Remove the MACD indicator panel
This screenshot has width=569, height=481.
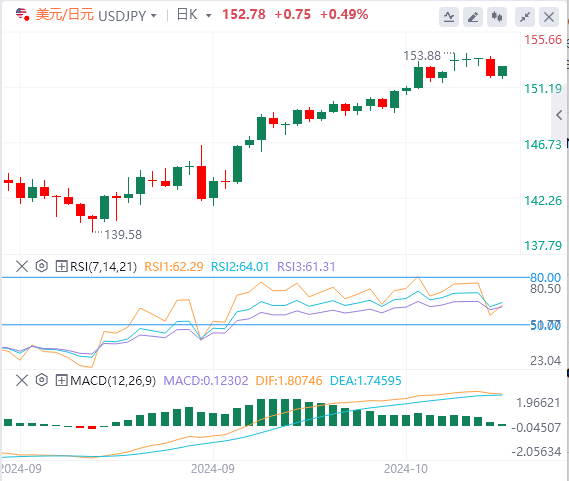[22, 380]
